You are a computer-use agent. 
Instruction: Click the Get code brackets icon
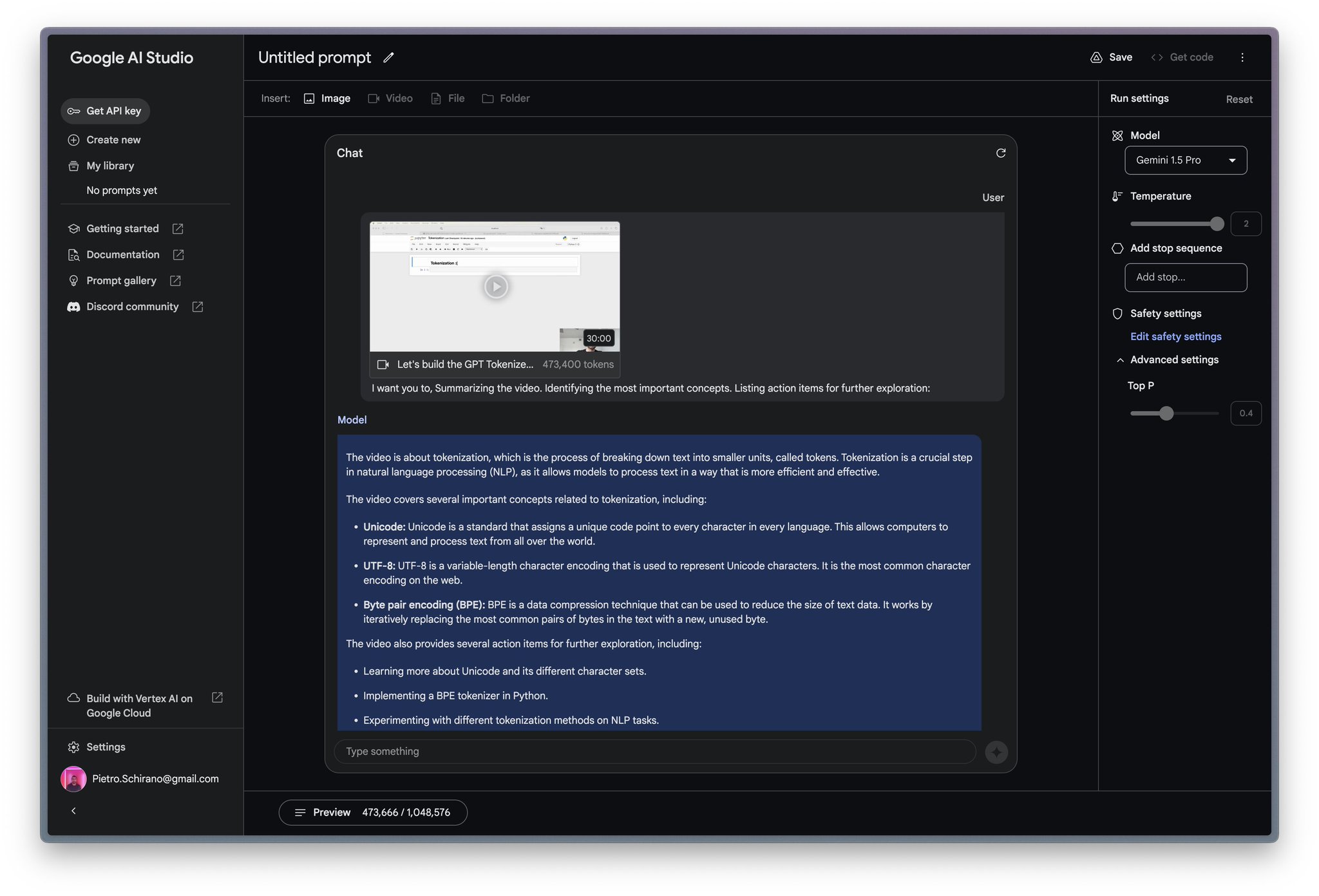[x=1157, y=57]
